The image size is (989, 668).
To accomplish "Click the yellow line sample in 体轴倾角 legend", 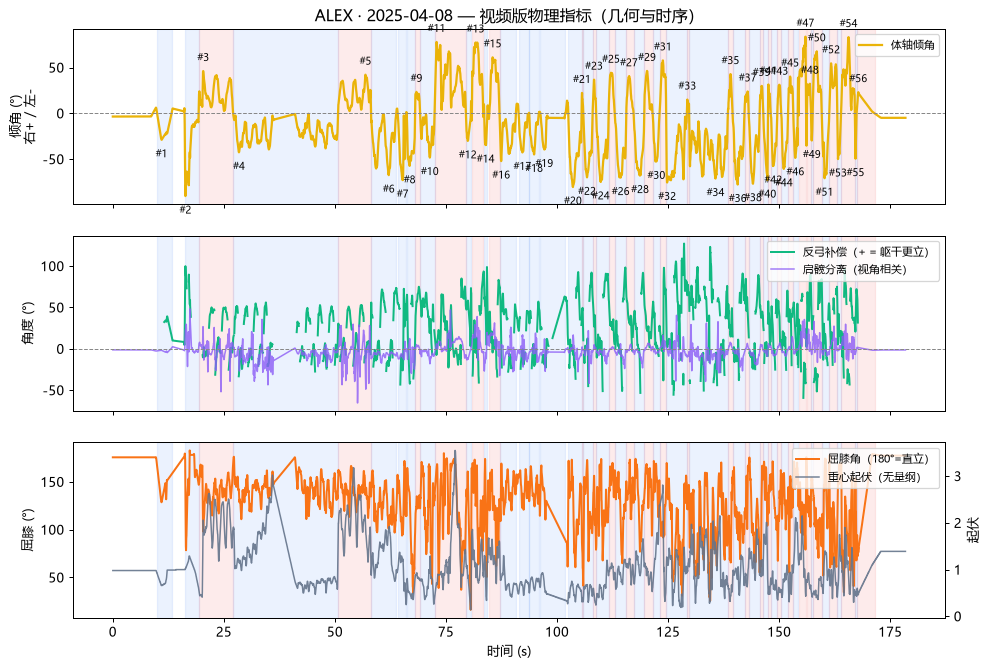I will (870, 45).
